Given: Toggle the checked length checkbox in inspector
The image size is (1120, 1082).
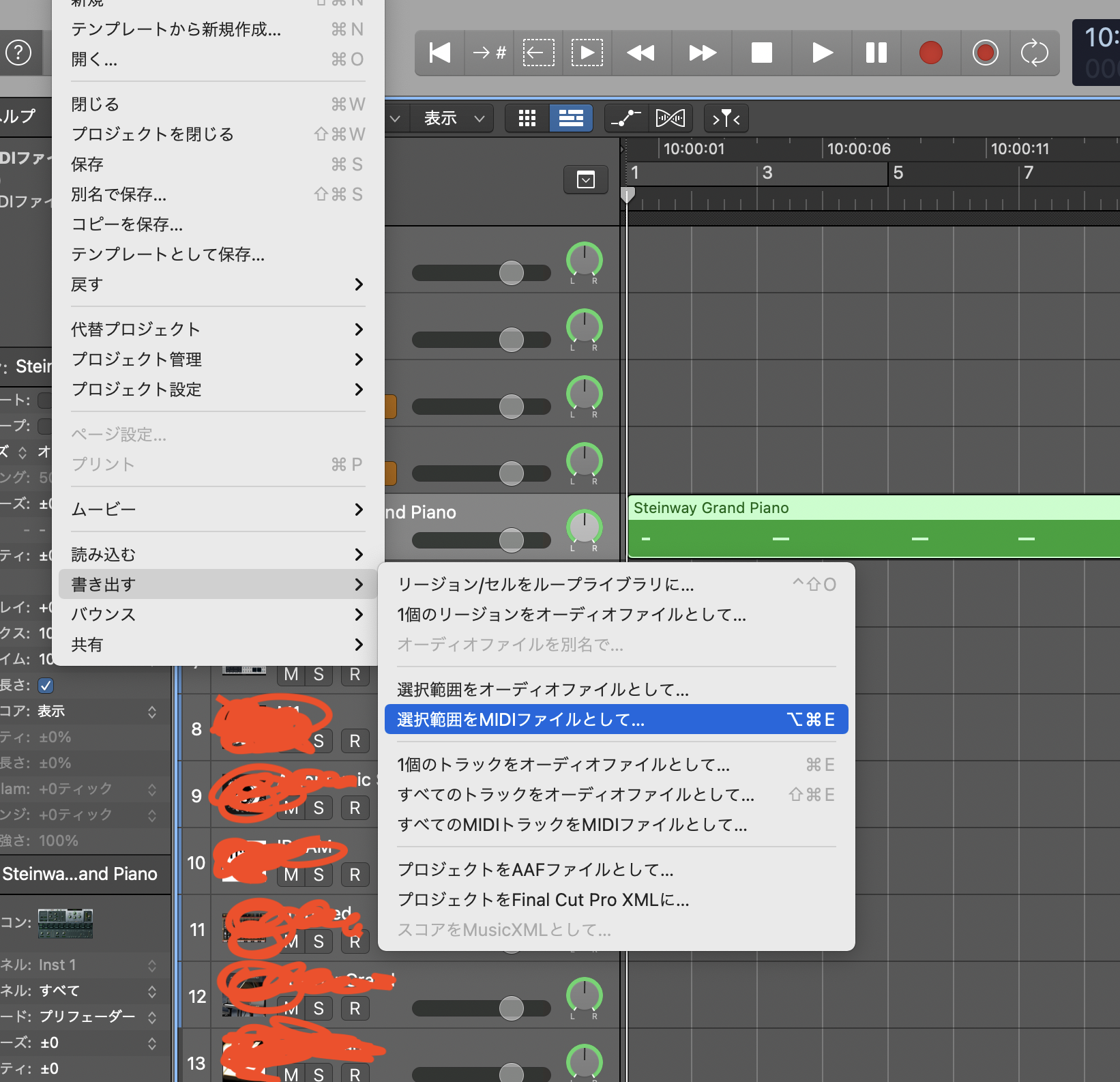Looking at the screenshot, I should pos(46,685).
